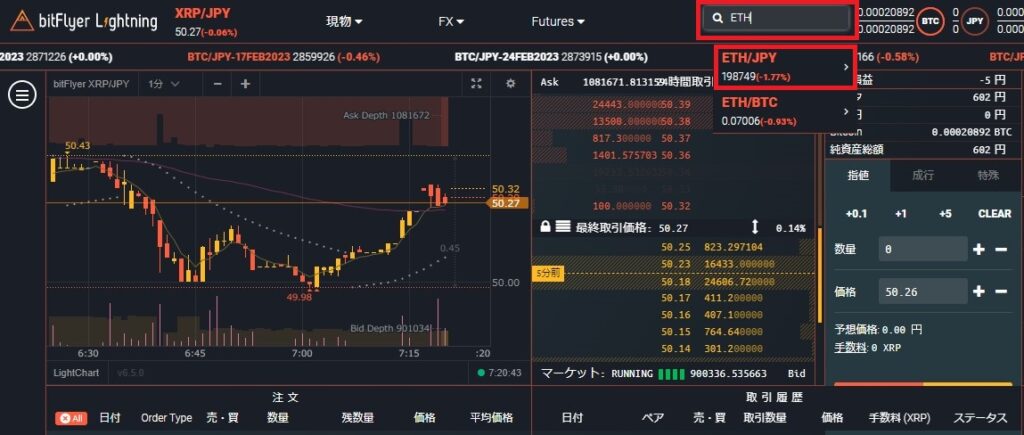Switch to the 成行 market order tab

(x=923, y=175)
